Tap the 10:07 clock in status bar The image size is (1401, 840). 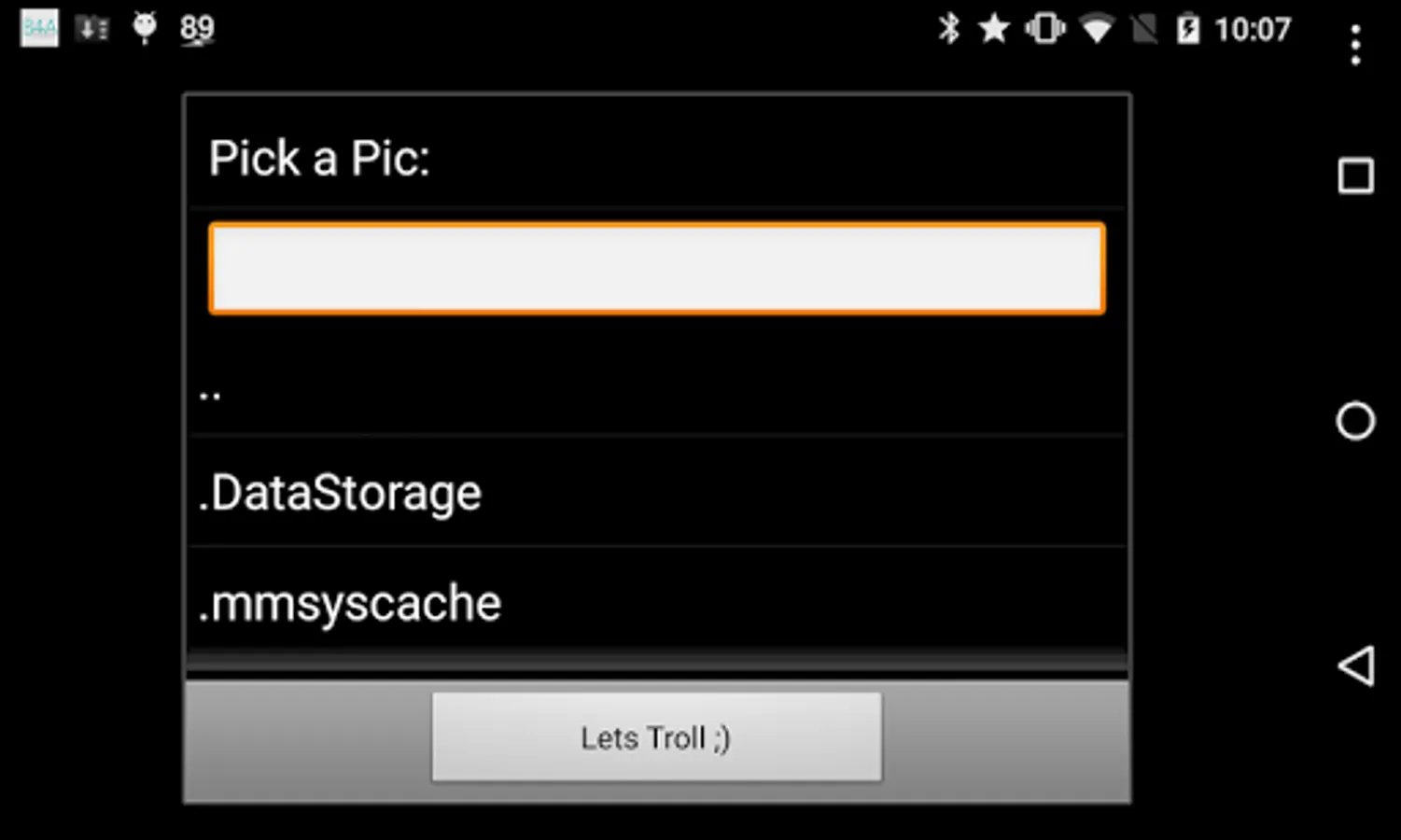1253,29
